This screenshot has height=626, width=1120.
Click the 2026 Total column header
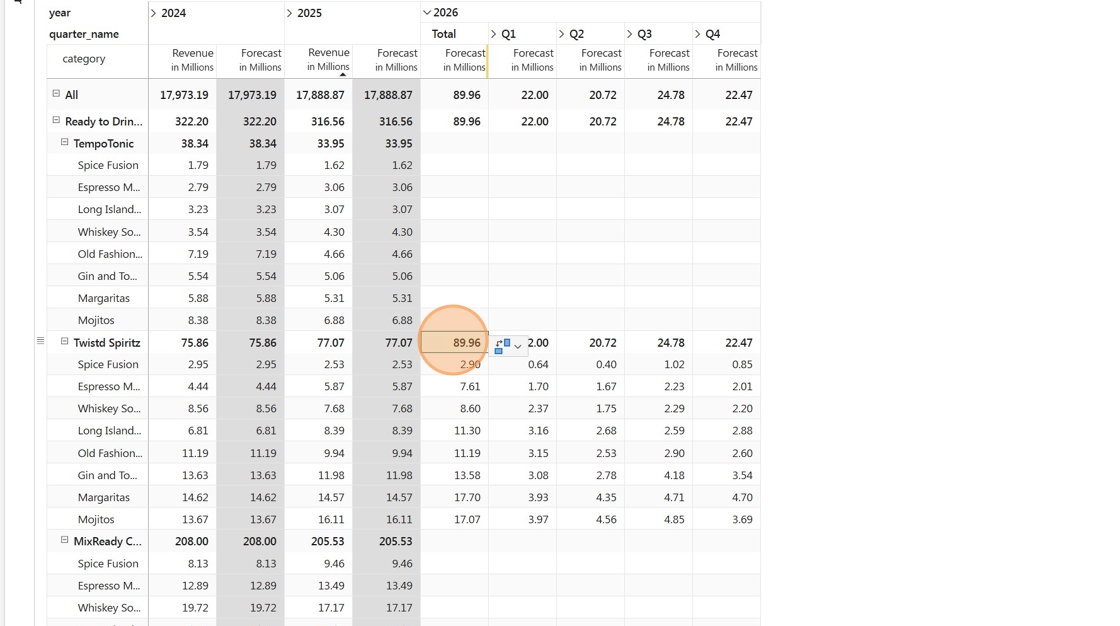coord(444,34)
